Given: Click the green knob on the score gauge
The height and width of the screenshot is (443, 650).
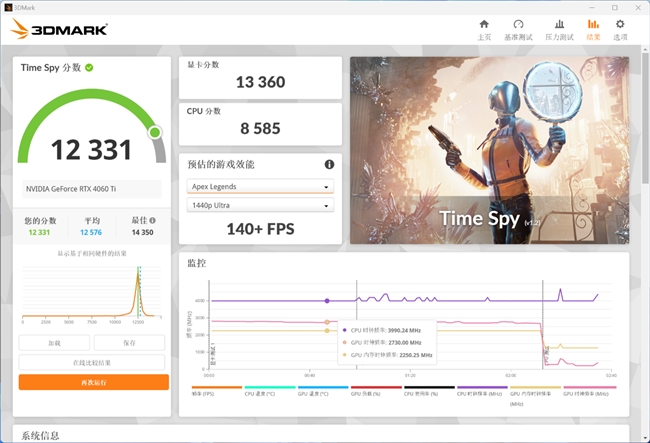Looking at the screenshot, I should click(155, 132).
